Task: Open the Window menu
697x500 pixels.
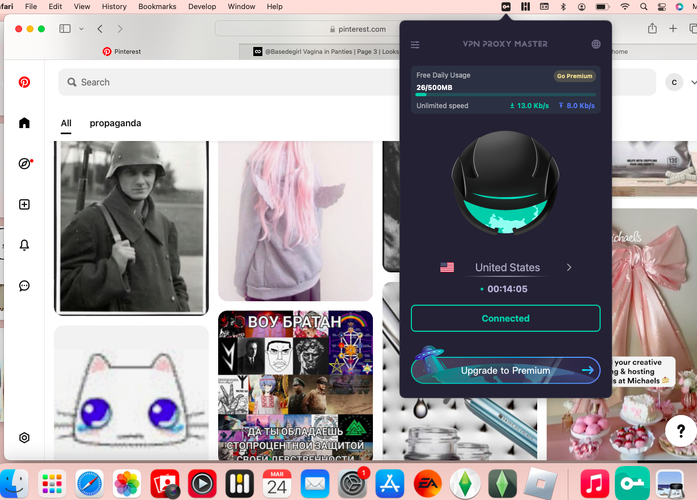Action: pos(241,7)
